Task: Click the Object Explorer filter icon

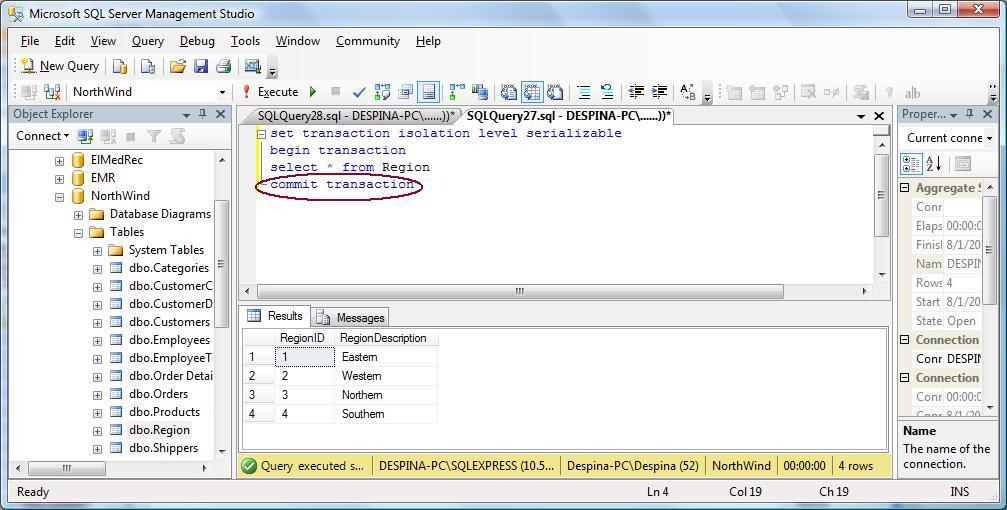Action: 153,136
